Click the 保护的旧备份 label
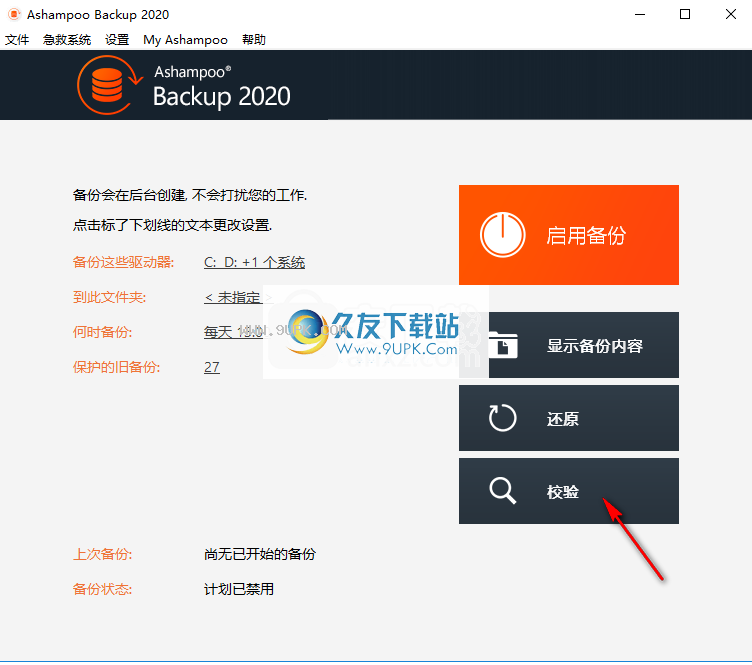This screenshot has height=665, width=752. 116,367
